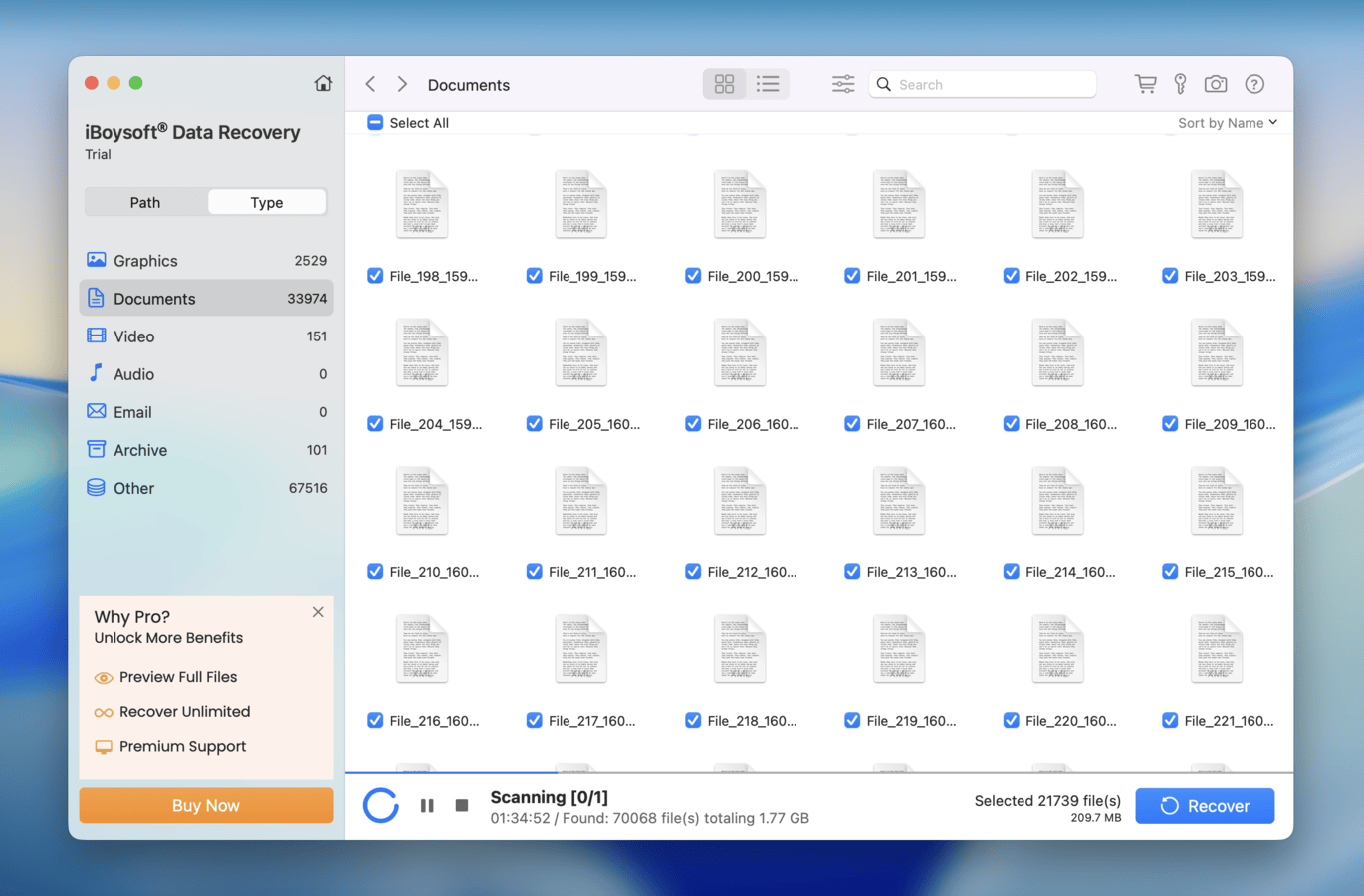The width and height of the screenshot is (1364, 896).
Task: Toggle the Select All checkbox
Action: 375,122
